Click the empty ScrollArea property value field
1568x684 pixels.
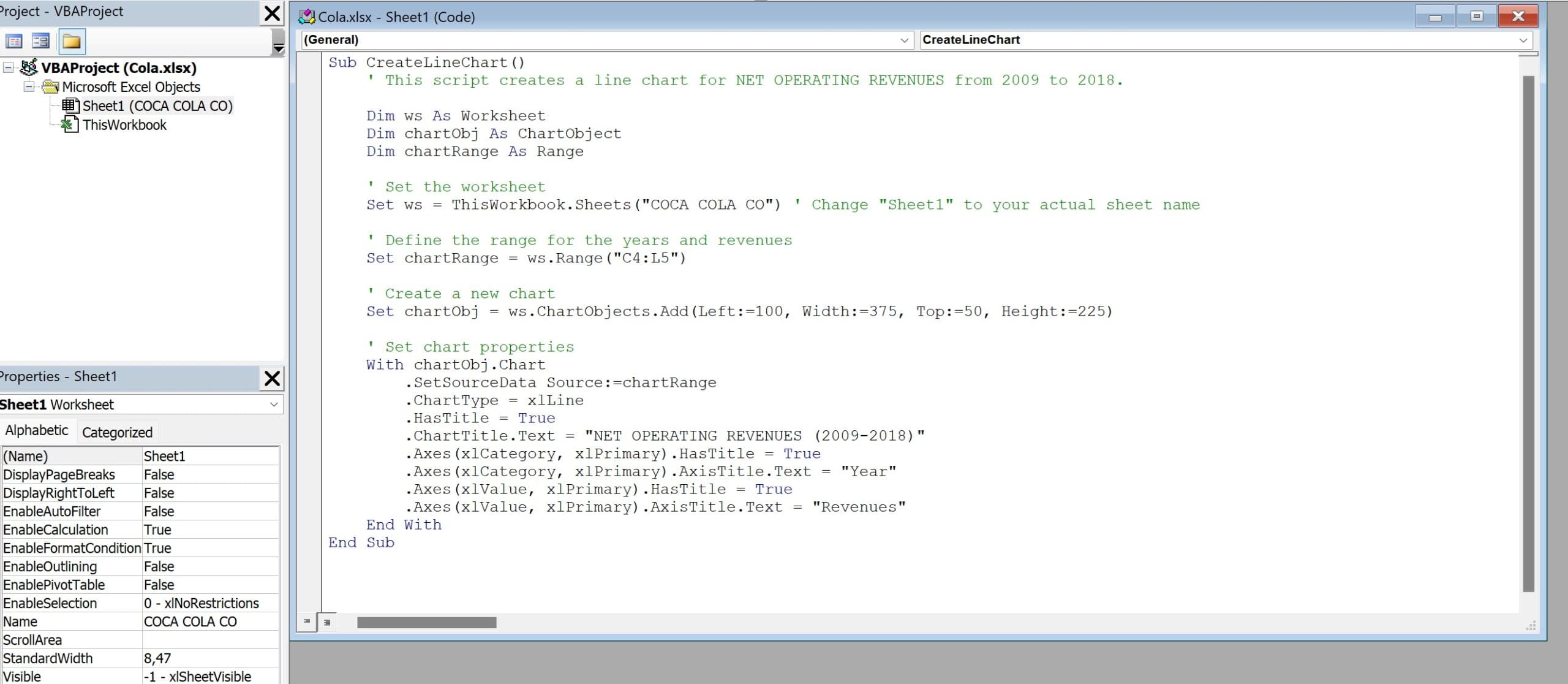coord(211,640)
